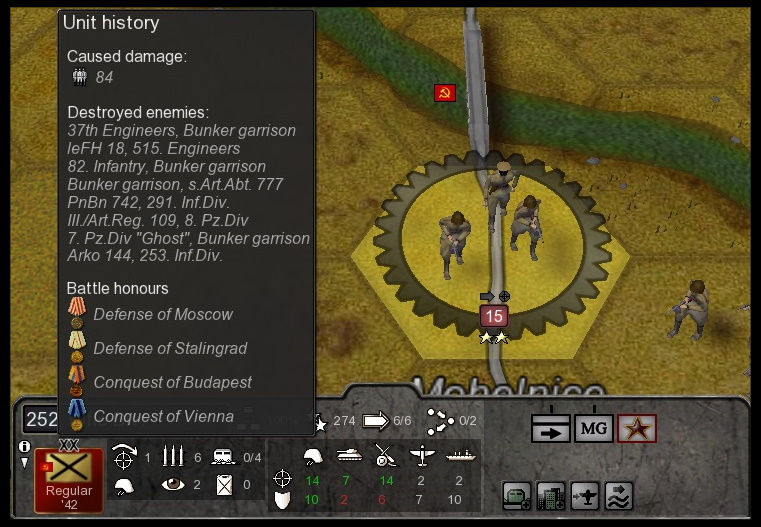
Task: Open the purchase vehicle unit button
Action: click(516, 495)
